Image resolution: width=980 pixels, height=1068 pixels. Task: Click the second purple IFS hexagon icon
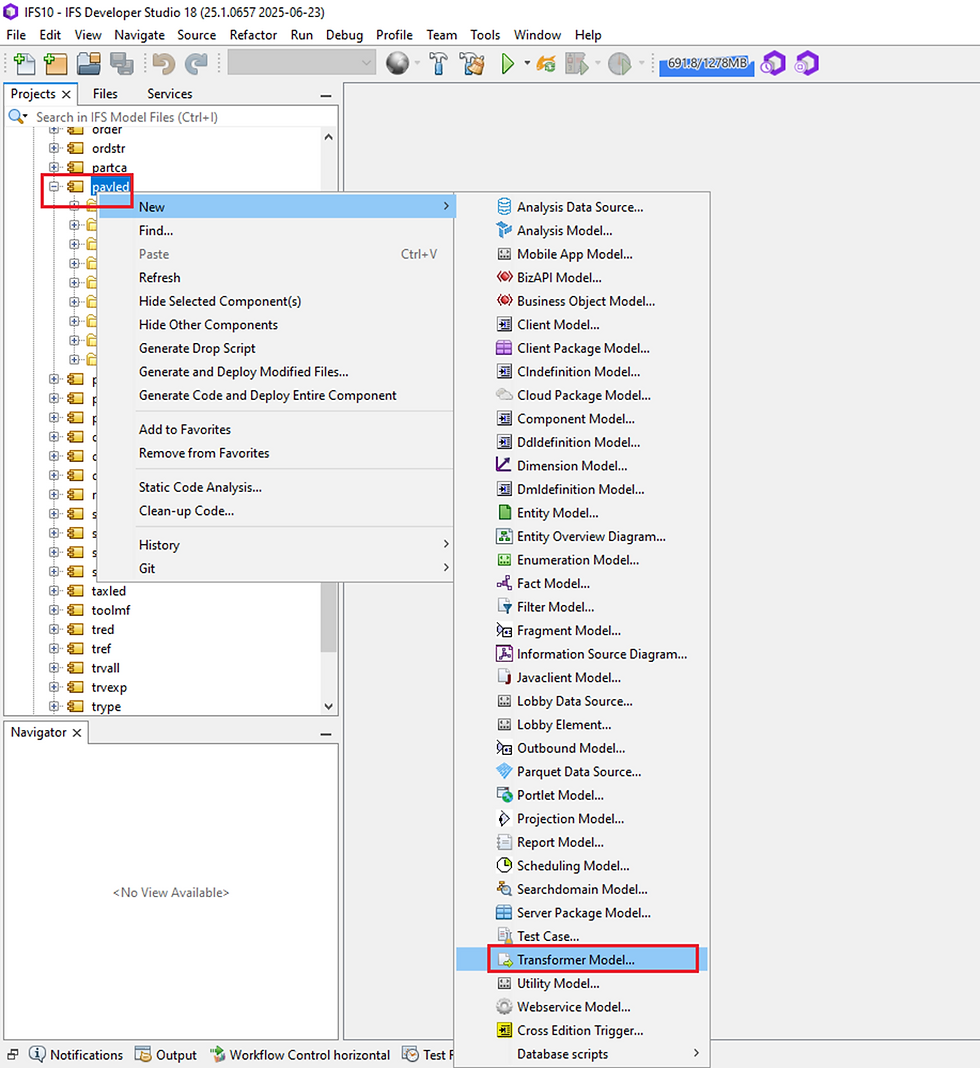point(806,63)
